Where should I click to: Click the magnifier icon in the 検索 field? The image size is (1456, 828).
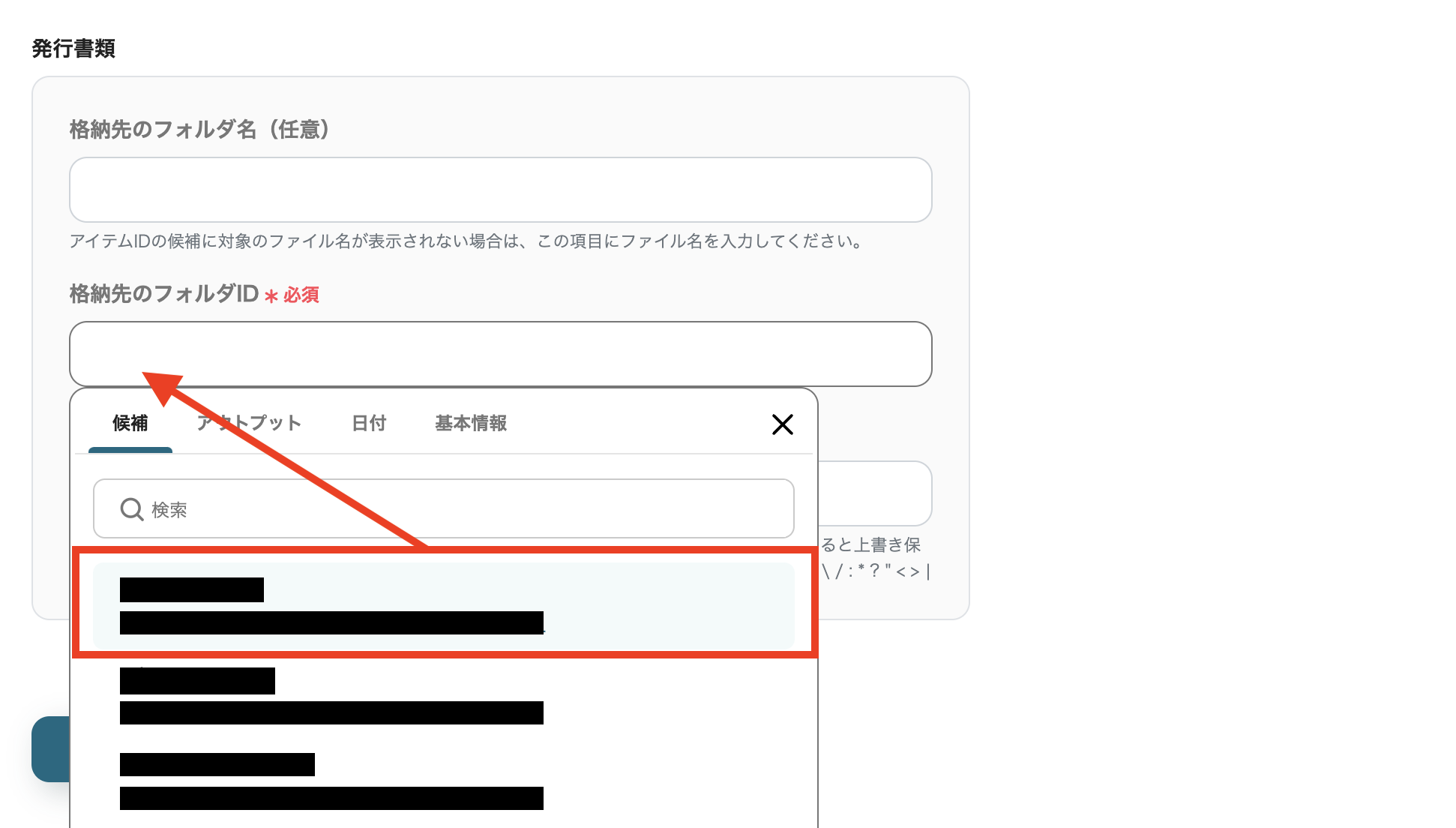pos(131,509)
